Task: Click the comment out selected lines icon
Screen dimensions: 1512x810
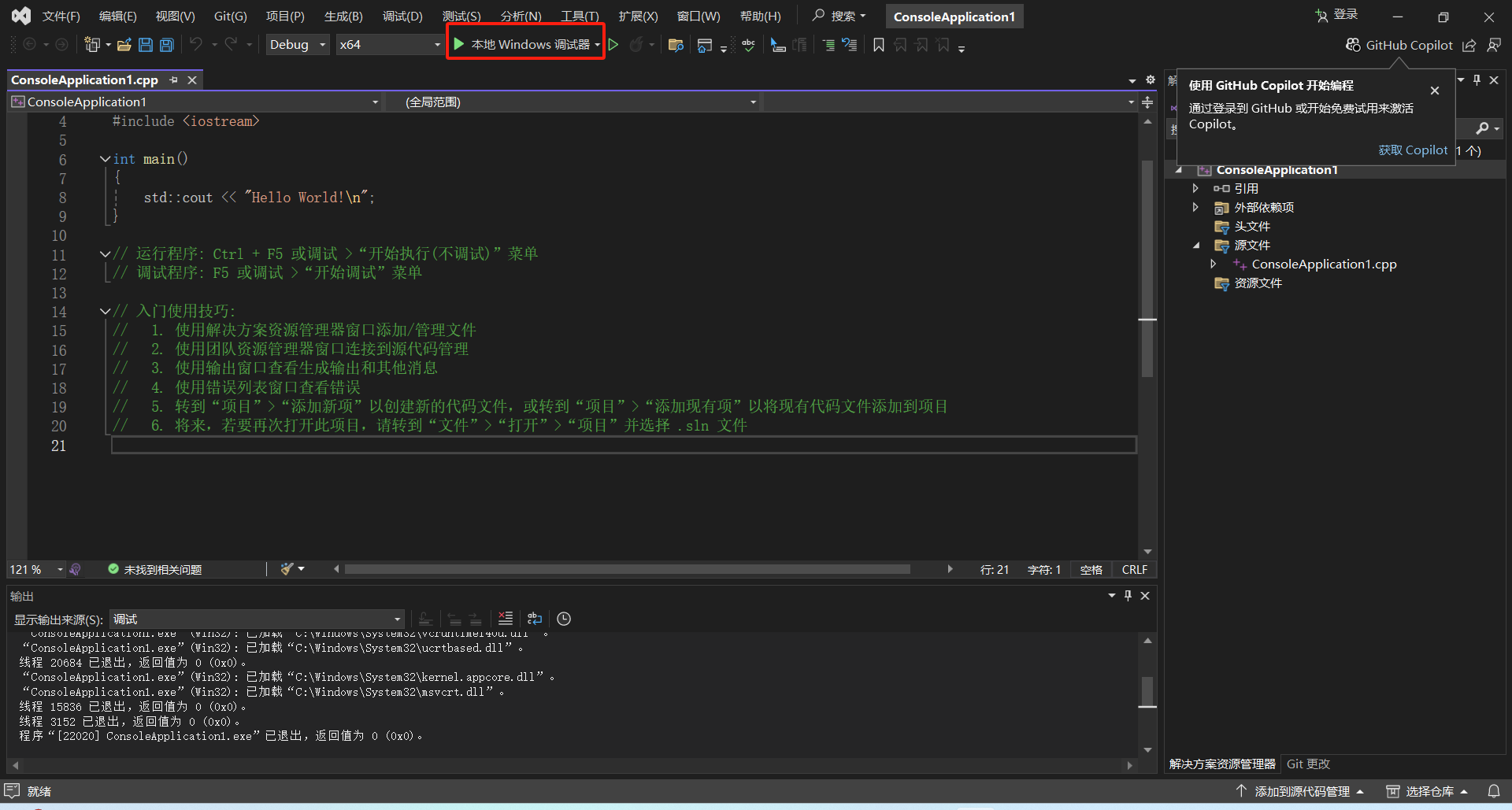Action: 828,45
